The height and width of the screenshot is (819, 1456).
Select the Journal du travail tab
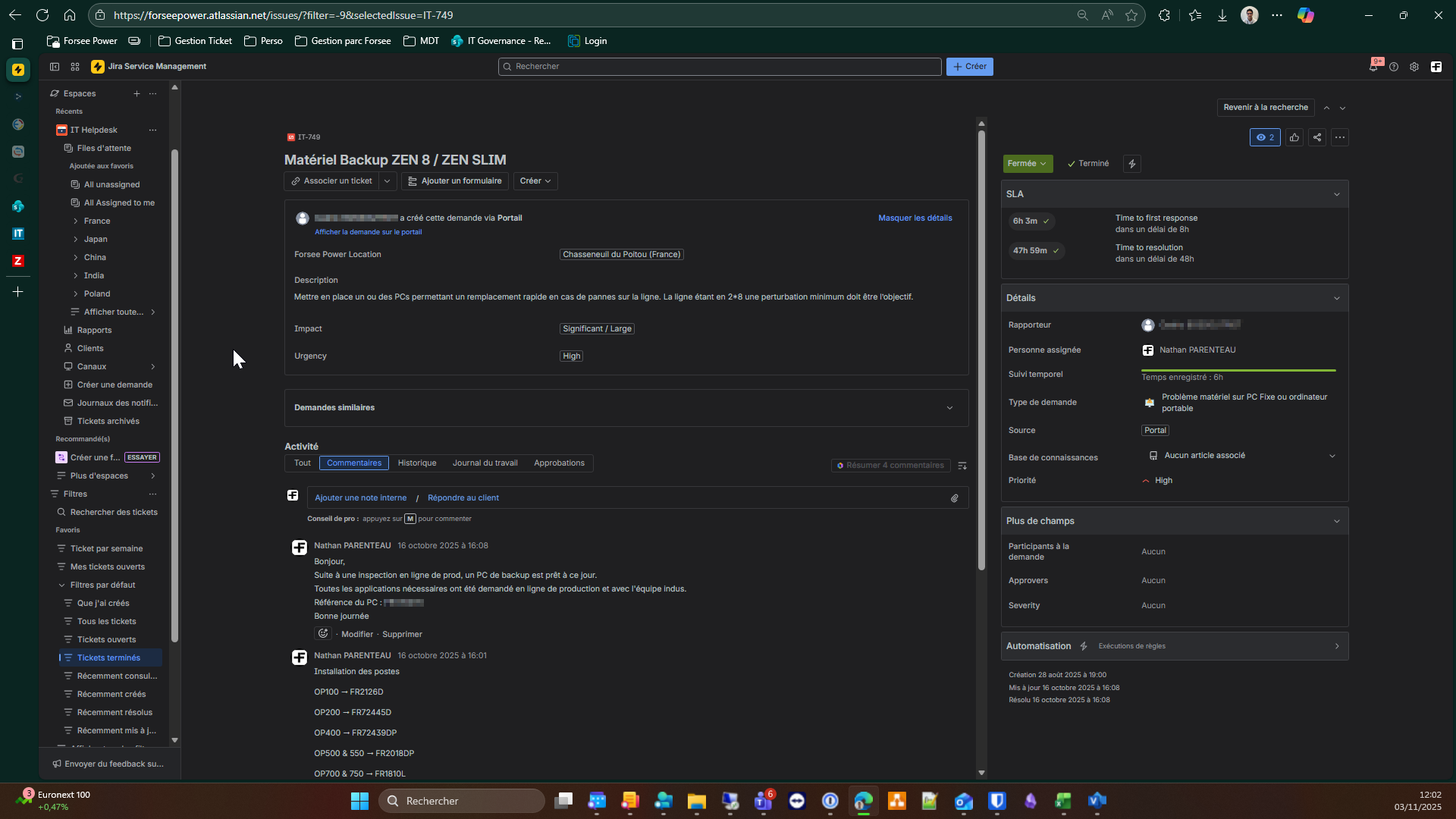(x=485, y=463)
